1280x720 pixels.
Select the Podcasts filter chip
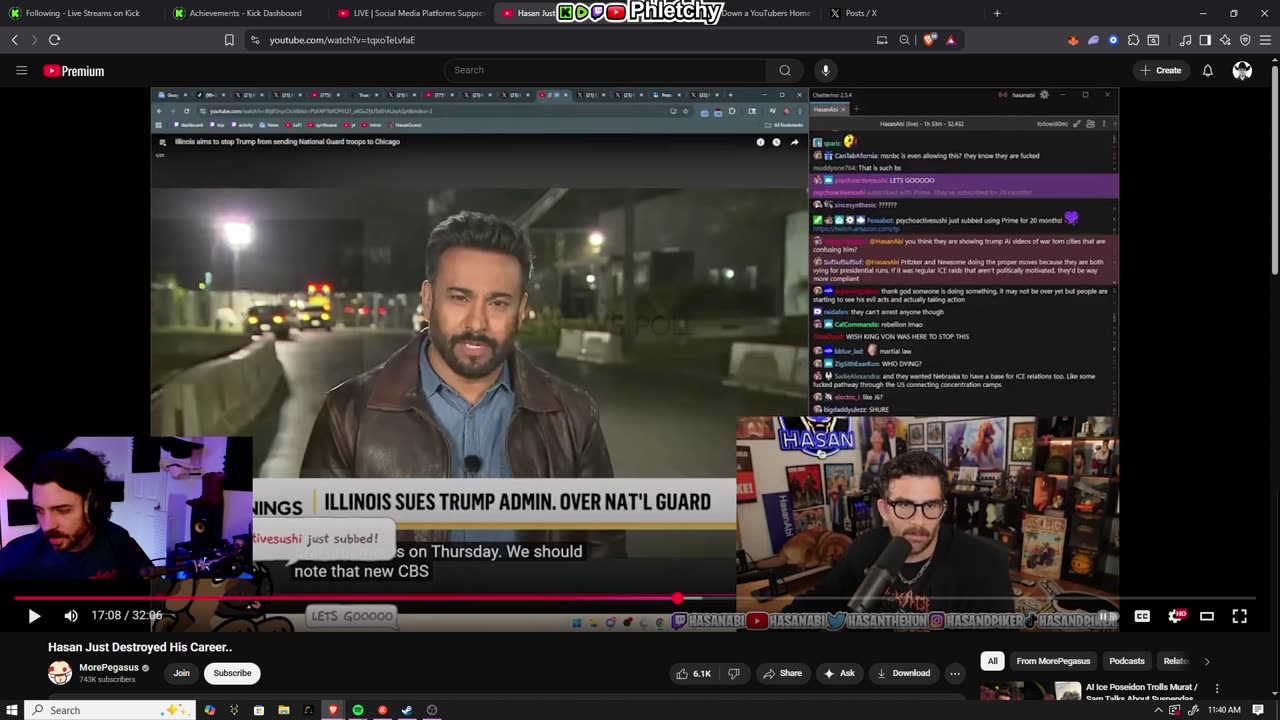[x=1127, y=661]
